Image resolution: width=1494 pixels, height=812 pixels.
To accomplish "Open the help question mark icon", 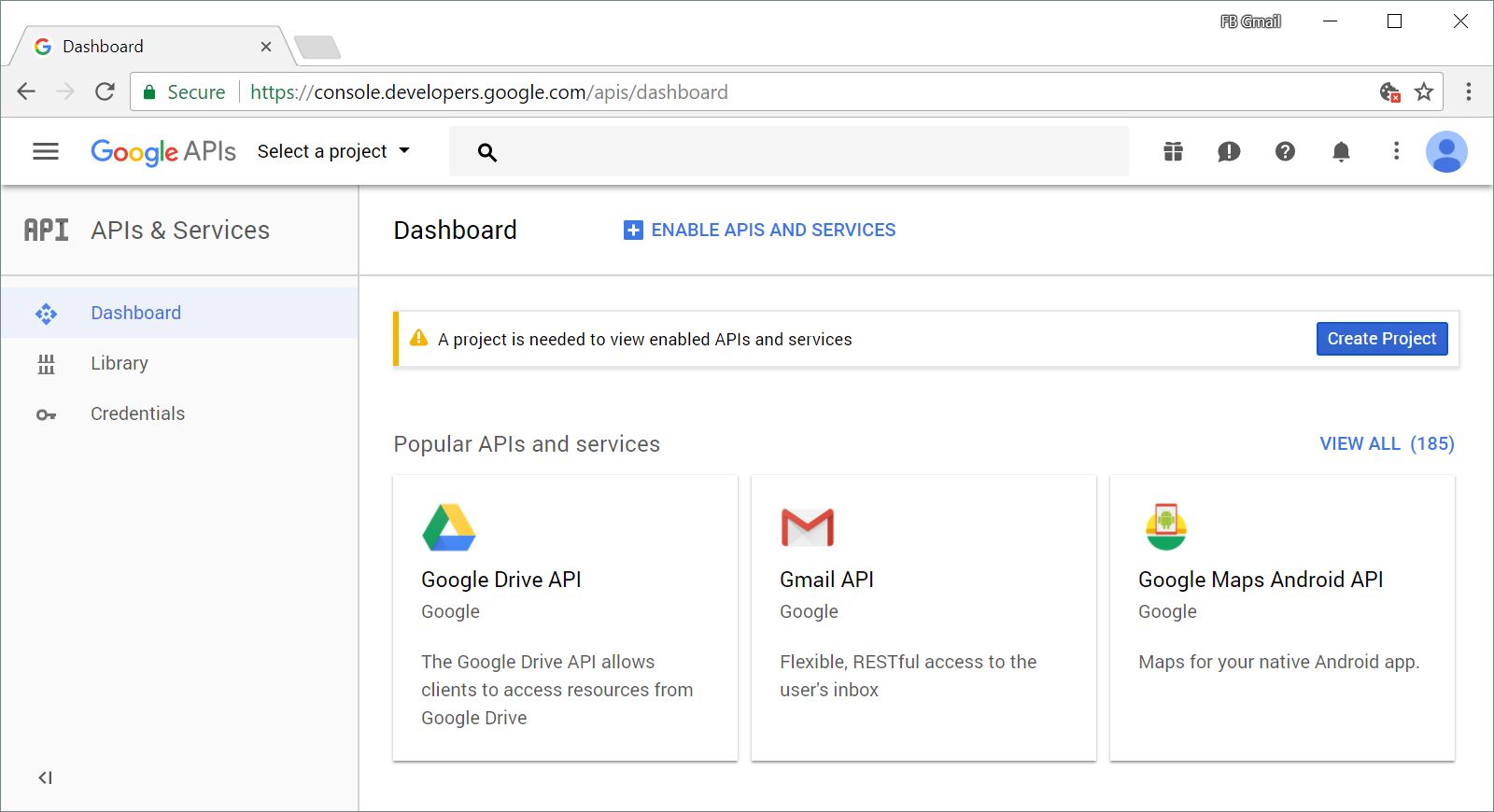I will click(x=1285, y=151).
